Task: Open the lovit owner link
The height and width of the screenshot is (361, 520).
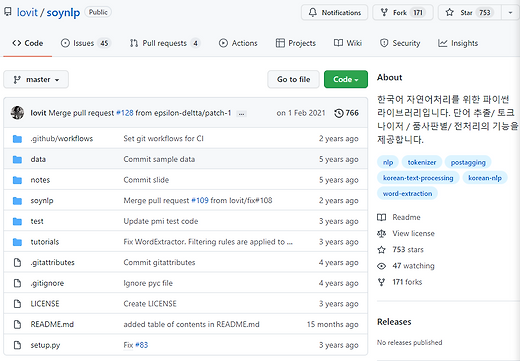Action: (x=27, y=13)
